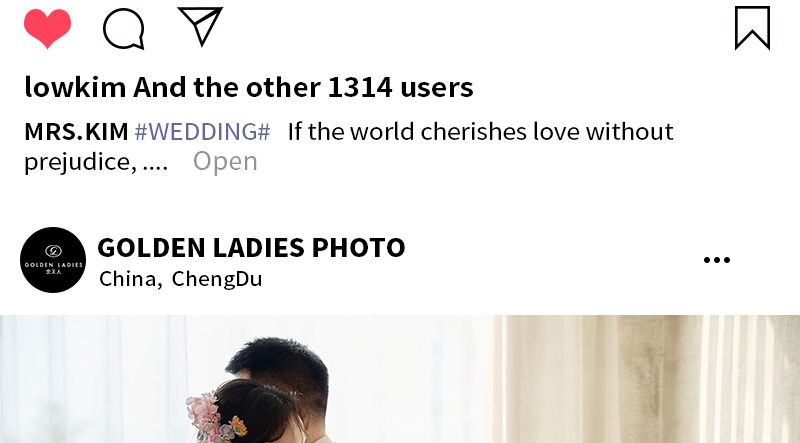
Task: Share the post using the paper plane icon
Action: [200, 26]
